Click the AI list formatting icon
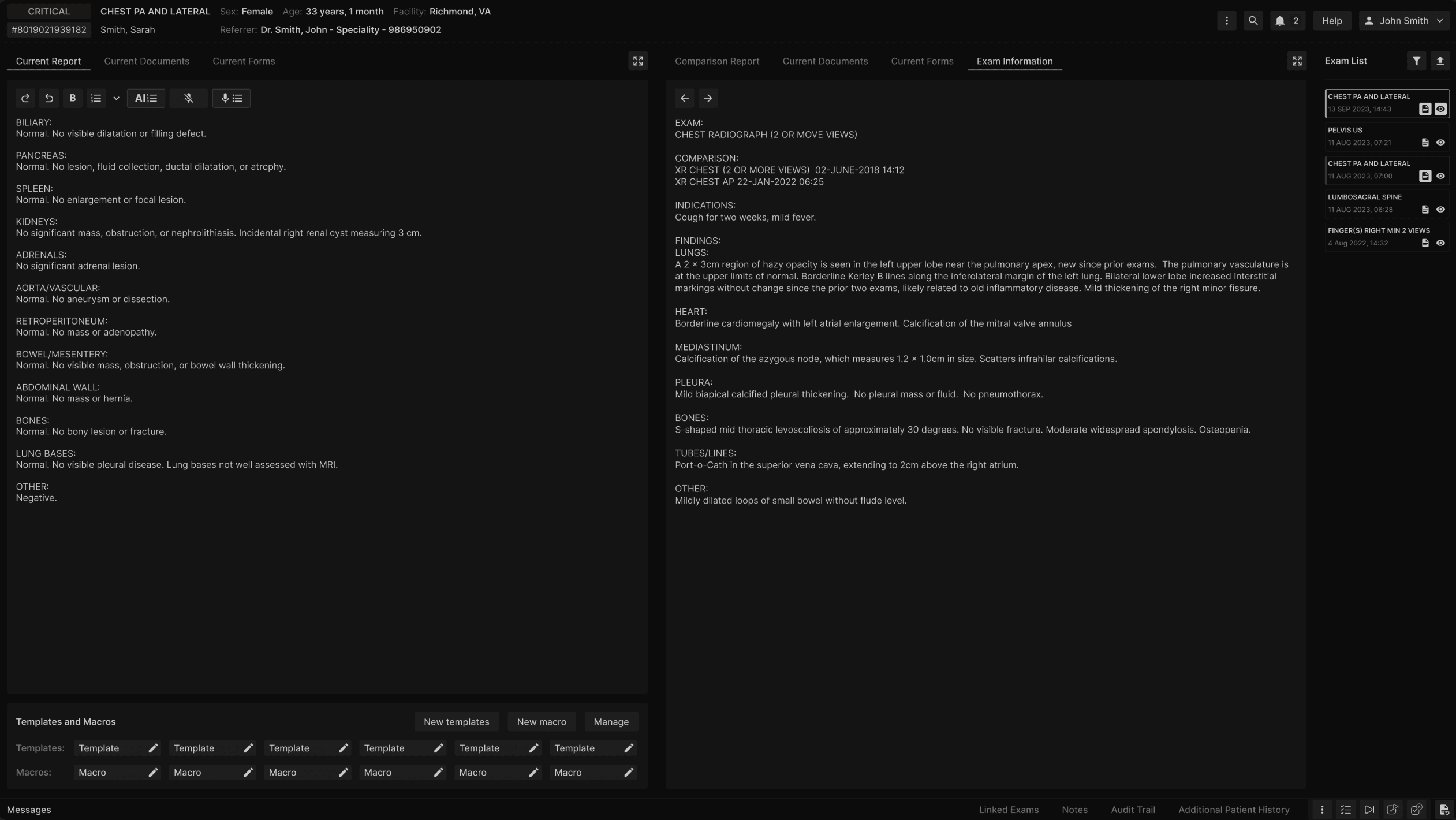 click(x=145, y=98)
